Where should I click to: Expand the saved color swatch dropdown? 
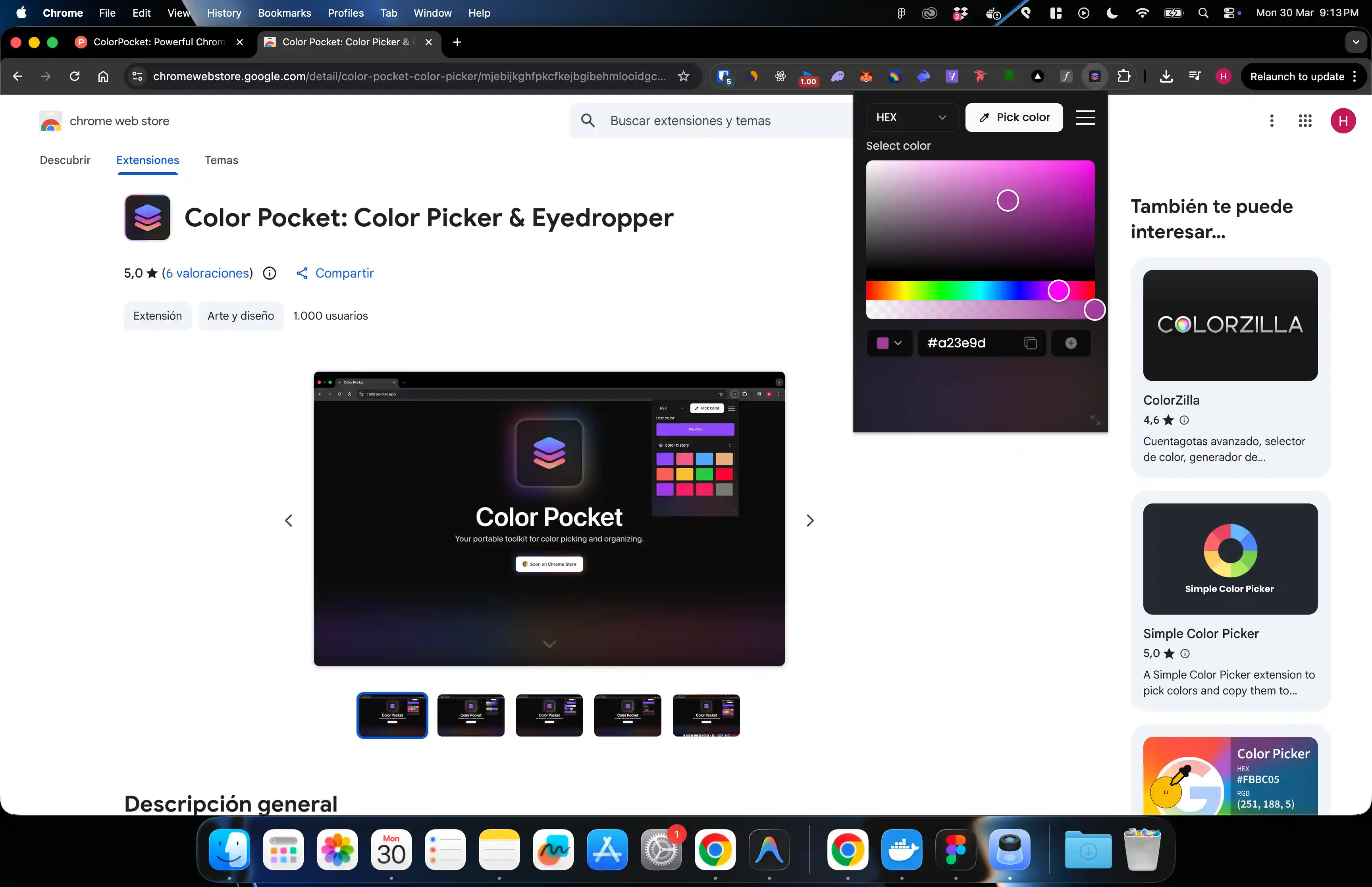[x=889, y=343]
